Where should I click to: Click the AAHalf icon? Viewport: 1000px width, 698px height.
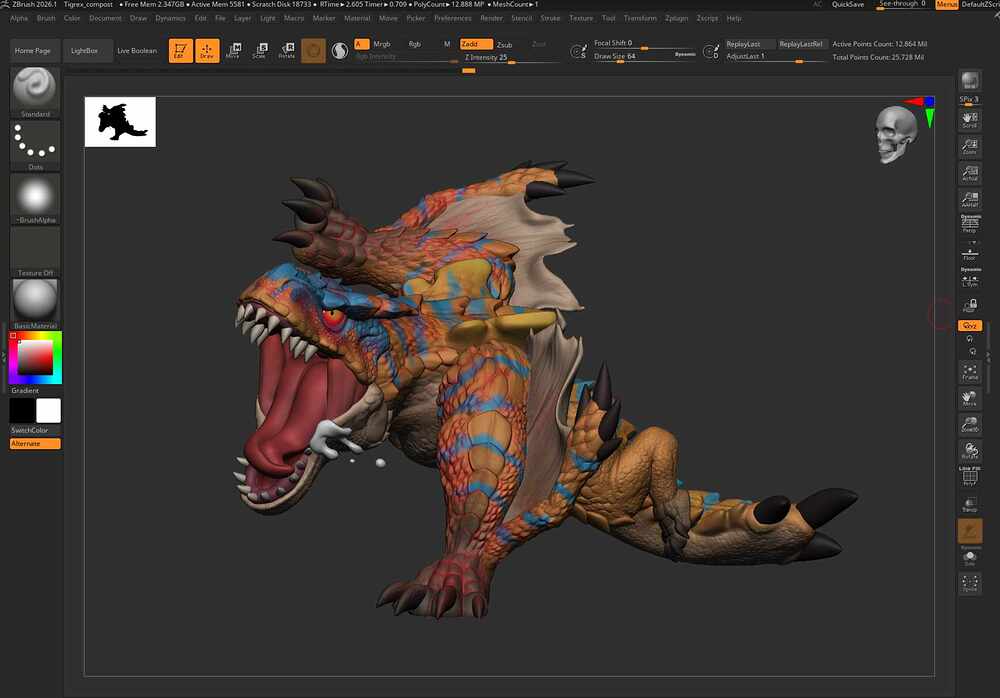[970, 199]
